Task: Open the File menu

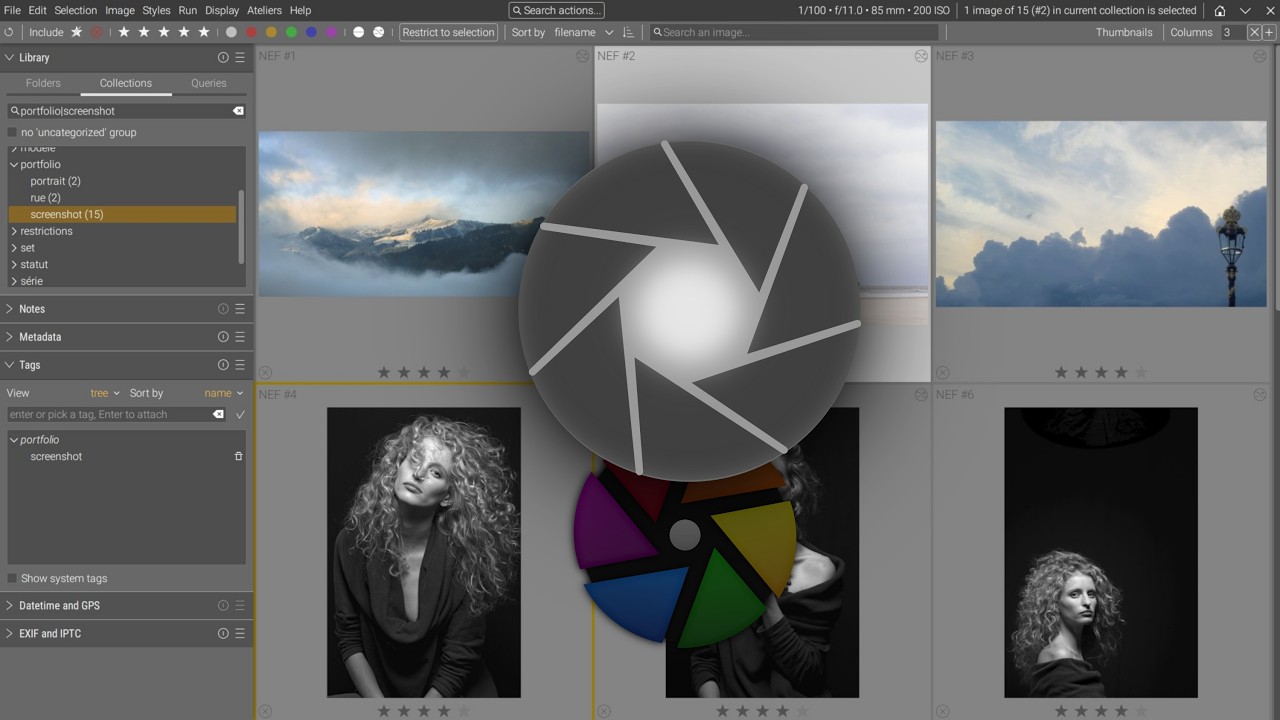Action: point(12,10)
